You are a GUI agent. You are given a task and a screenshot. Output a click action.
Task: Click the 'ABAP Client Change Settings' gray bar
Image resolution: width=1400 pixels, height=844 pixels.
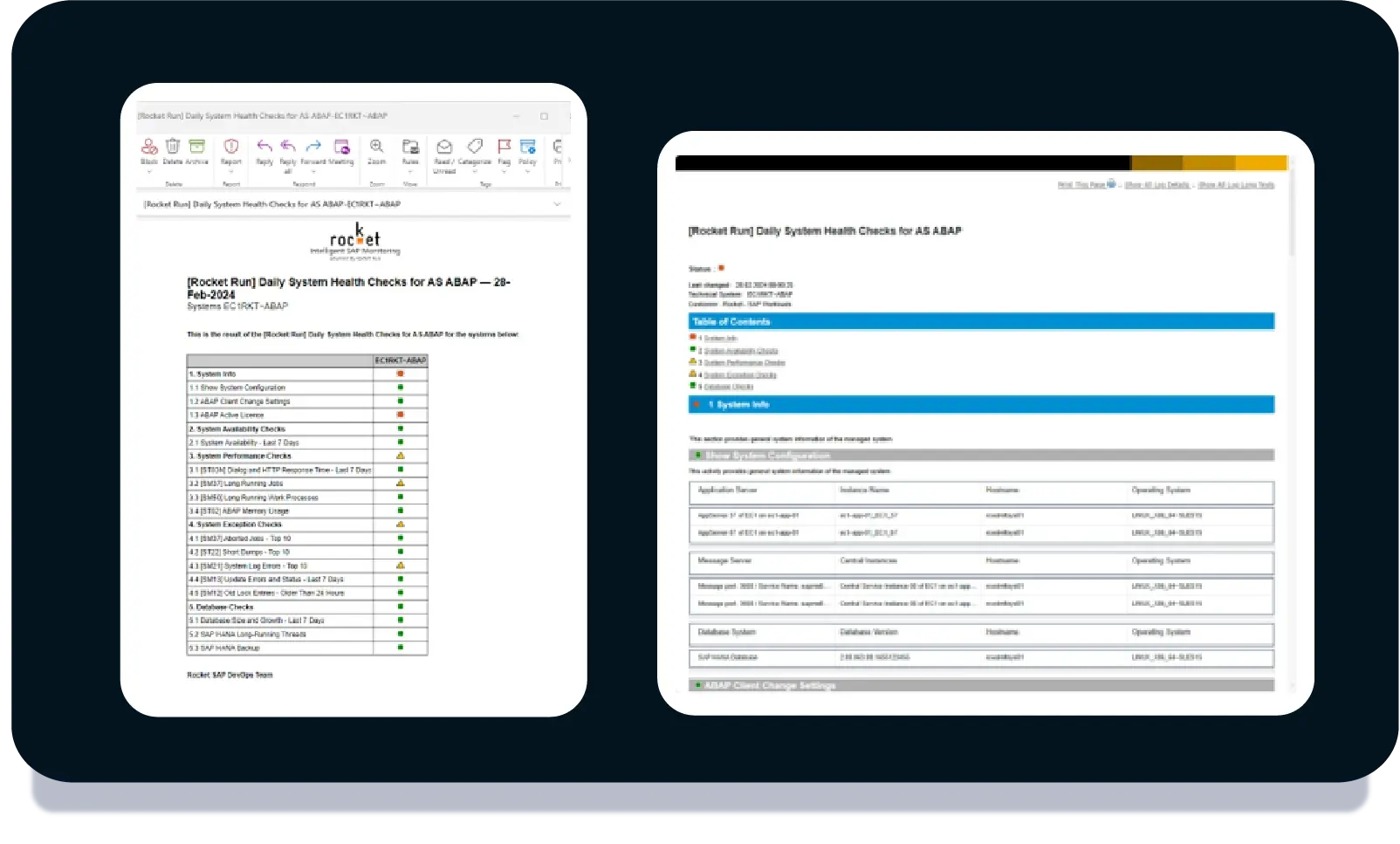click(x=981, y=686)
